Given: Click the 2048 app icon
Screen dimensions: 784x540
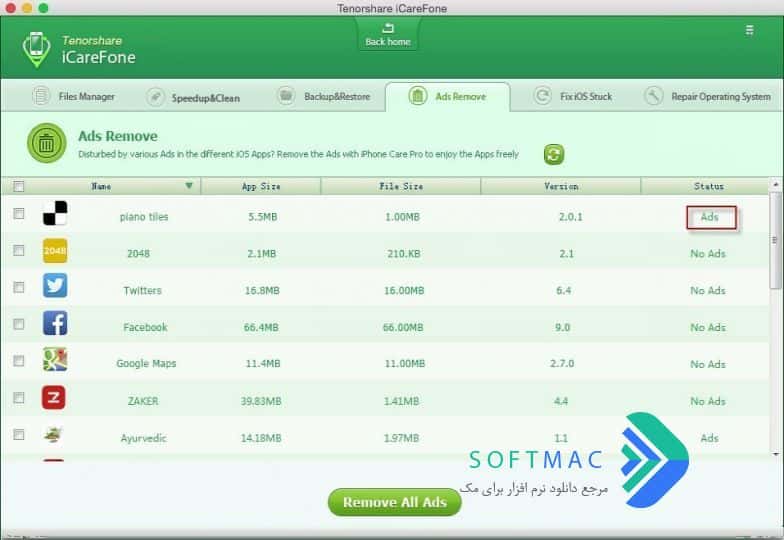Looking at the screenshot, I should click(55, 250).
